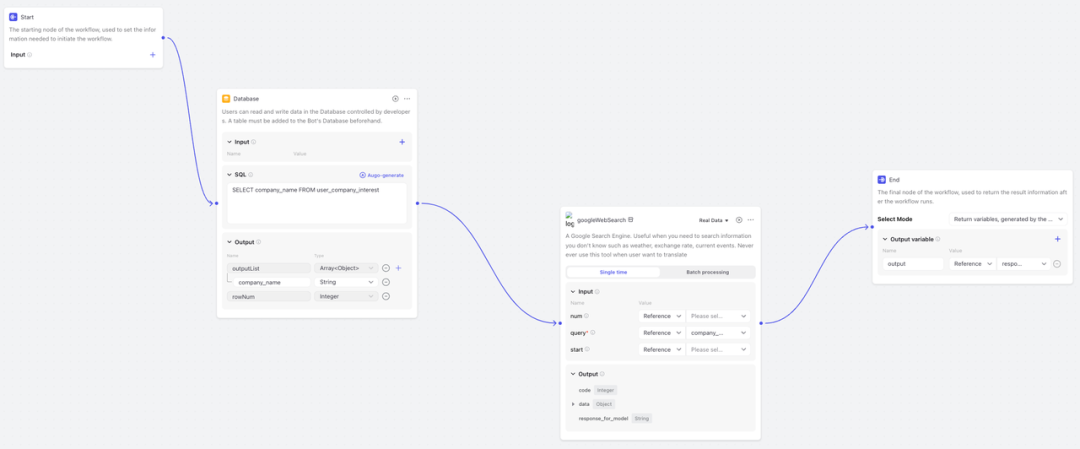Image resolution: width=1080 pixels, height=449 pixels.
Task: Remove the rowNum output row
Action: click(385, 296)
